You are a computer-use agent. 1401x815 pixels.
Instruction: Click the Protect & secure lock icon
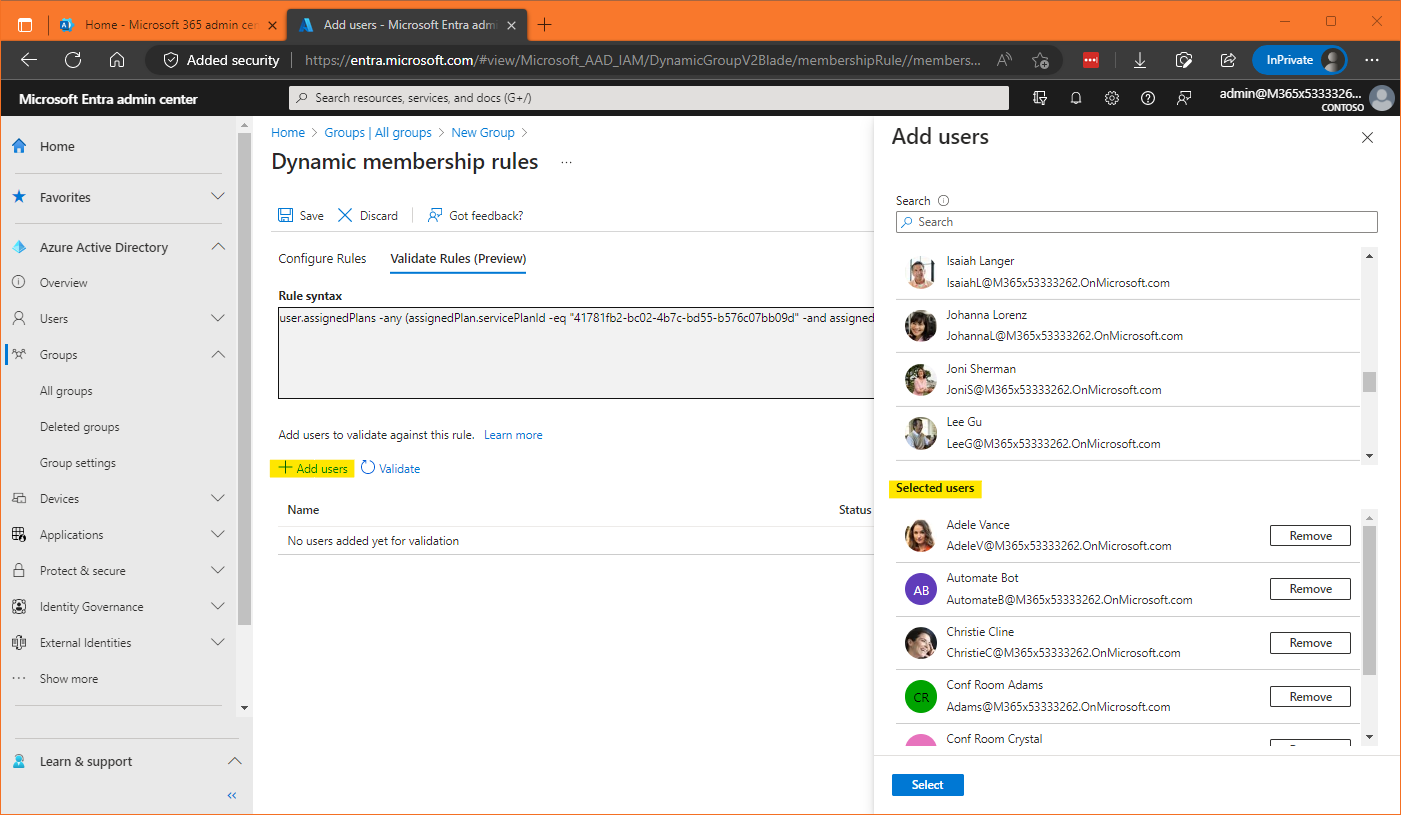19,571
